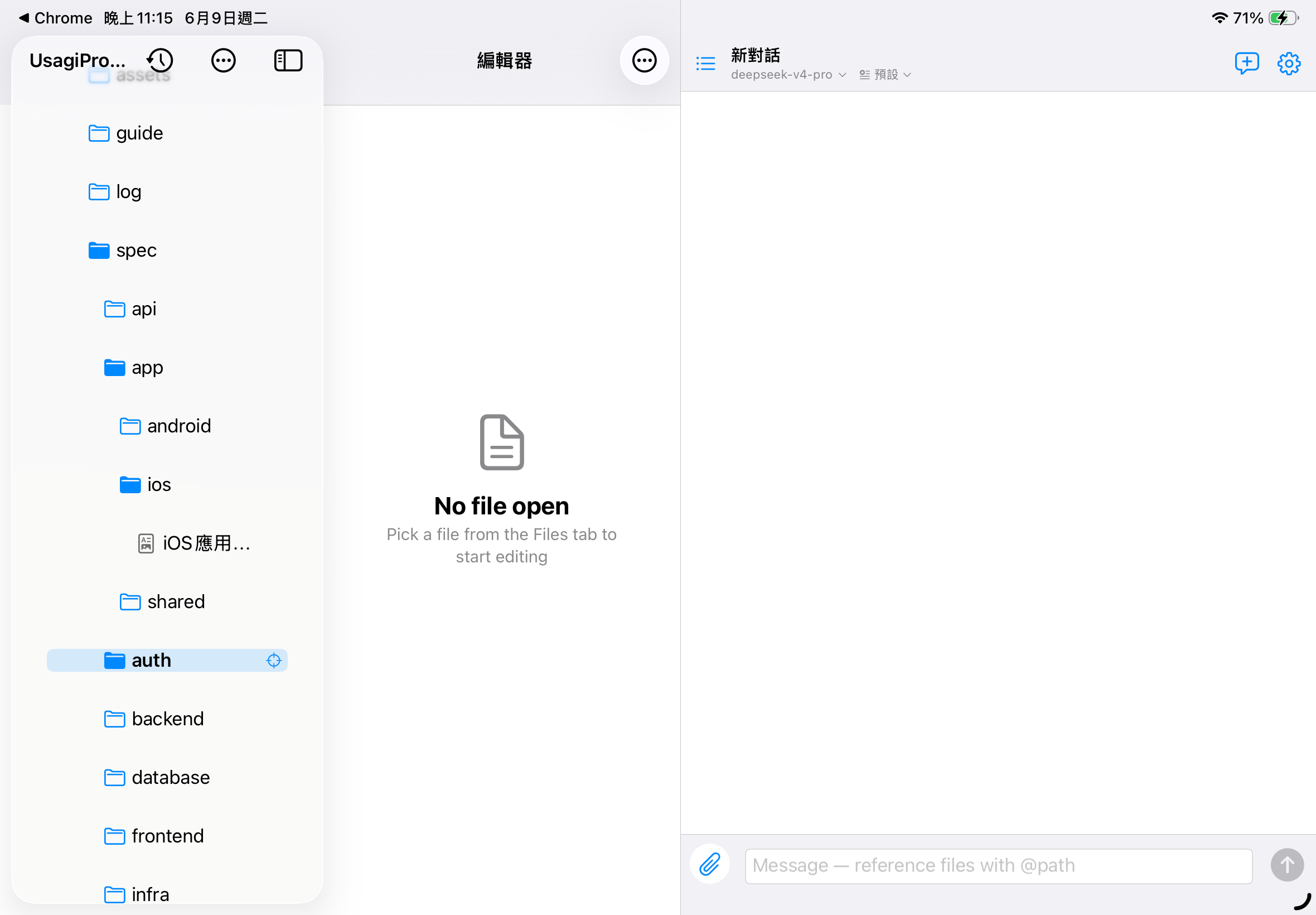Check the battery status indicator
The height and width of the screenshot is (915, 1316).
[x=1283, y=18]
